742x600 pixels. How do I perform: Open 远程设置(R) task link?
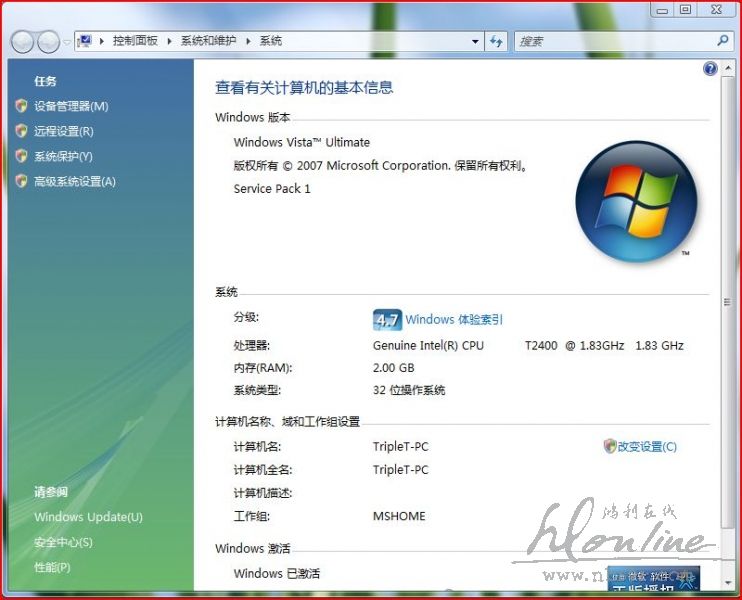pos(63,131)
